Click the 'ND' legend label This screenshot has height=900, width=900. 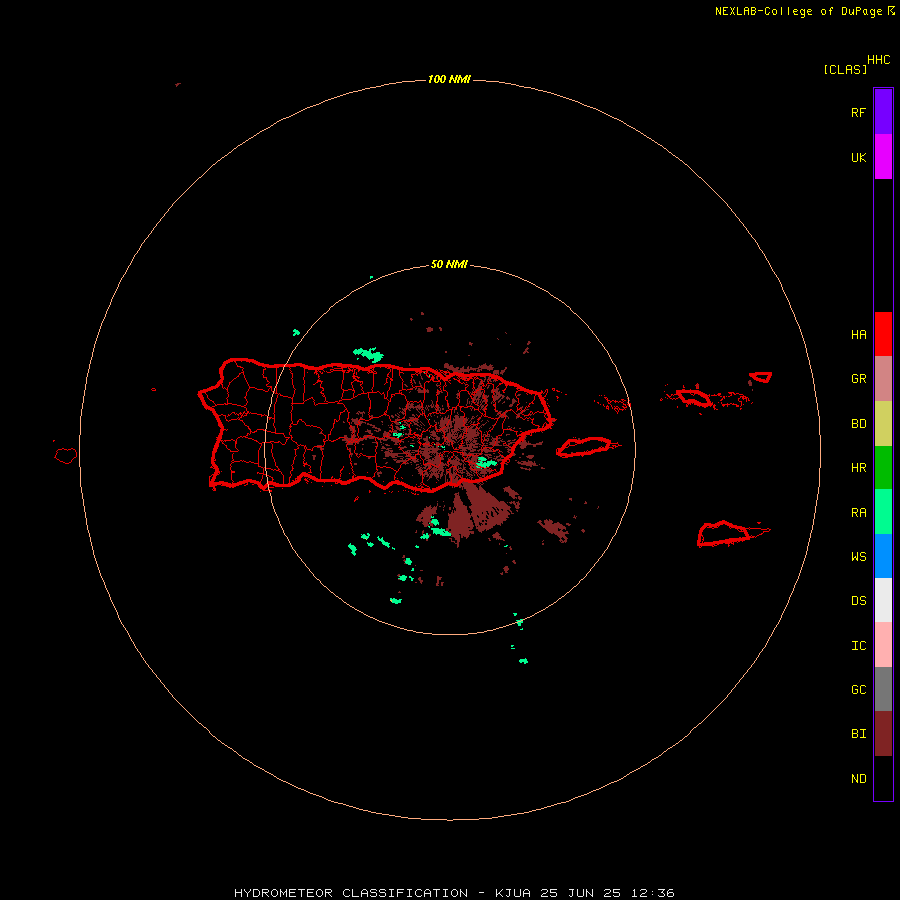858,779
